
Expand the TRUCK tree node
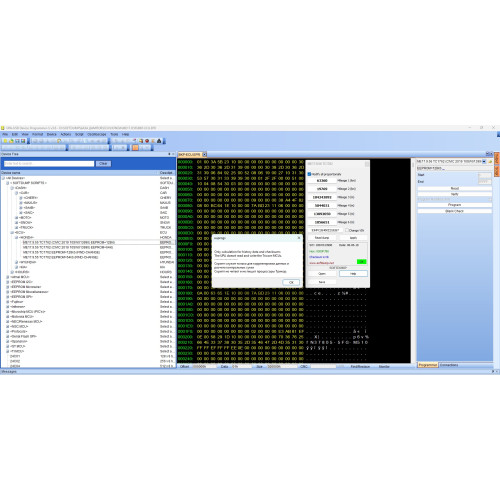point(16,227)
